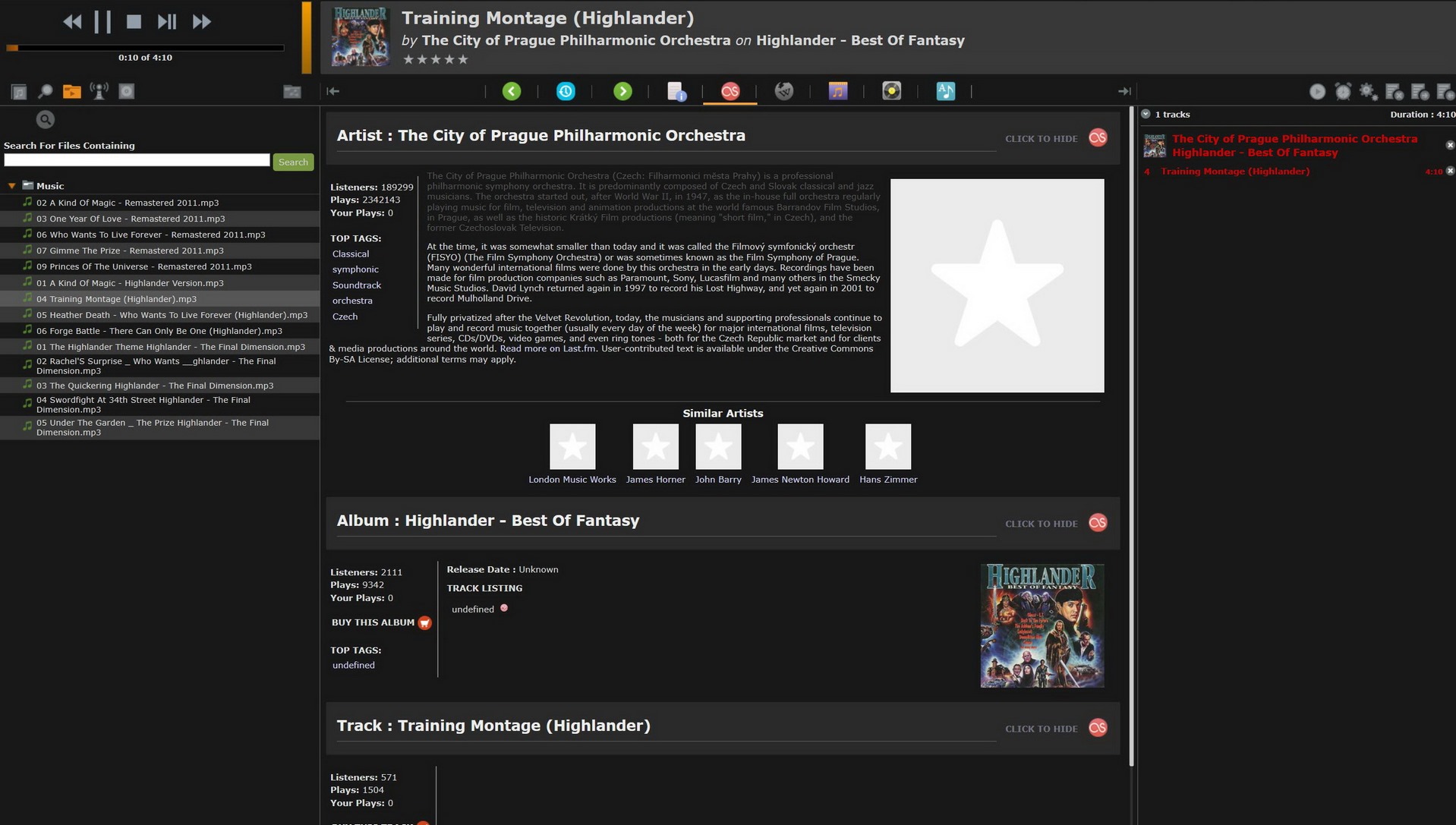Screen dimensions: 1456x825
Task: Click the playlist add/load icon
Action: 1420,92
